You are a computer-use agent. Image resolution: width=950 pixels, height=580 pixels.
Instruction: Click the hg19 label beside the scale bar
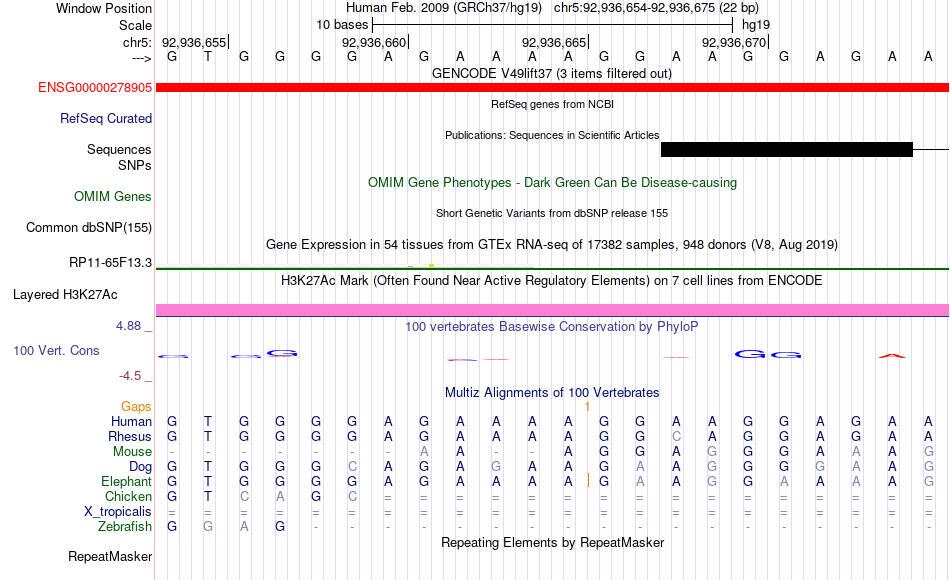[x=756, y=25]
